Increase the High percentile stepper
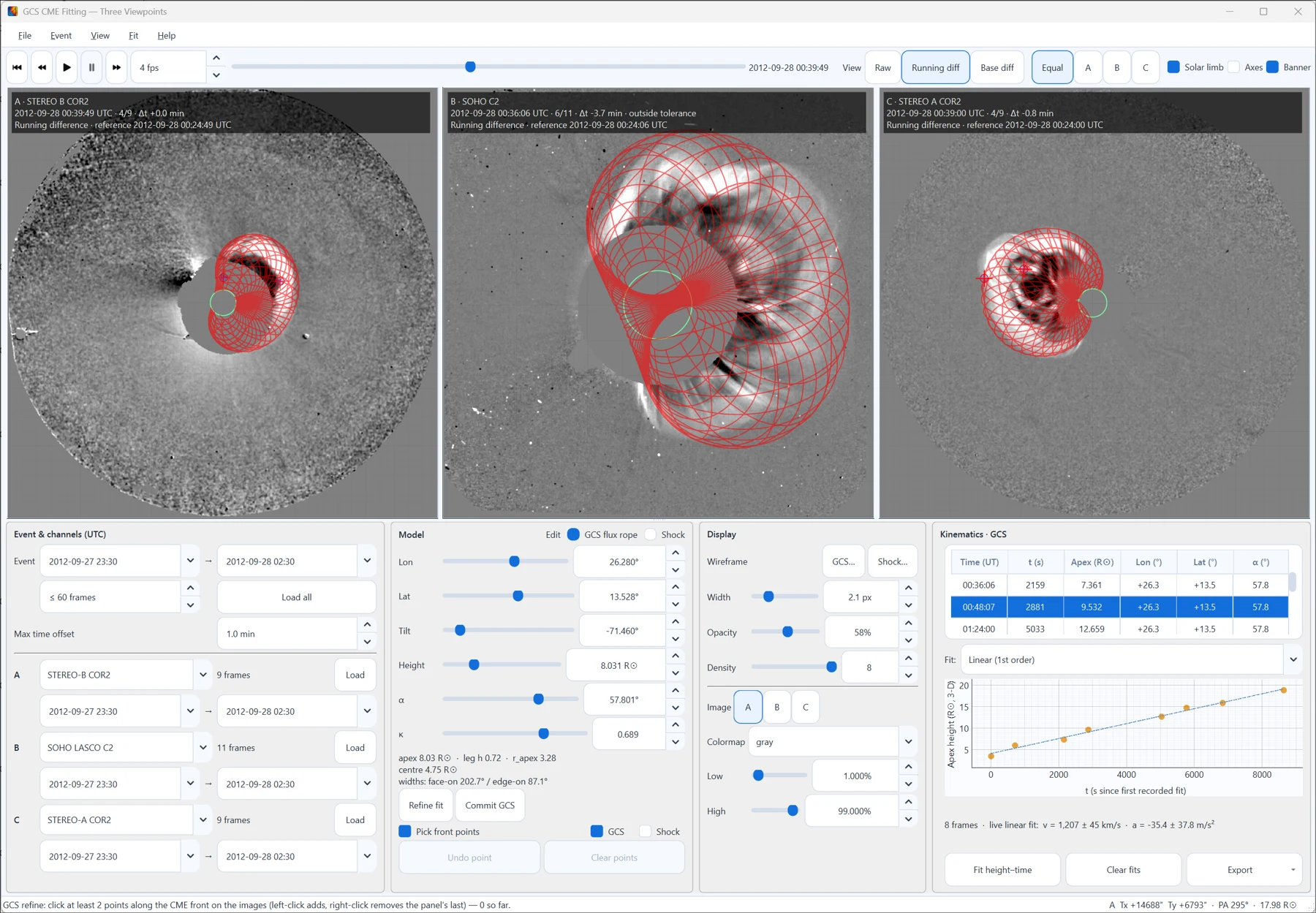This screenshot has width=1316, height=913. [908, 802]
